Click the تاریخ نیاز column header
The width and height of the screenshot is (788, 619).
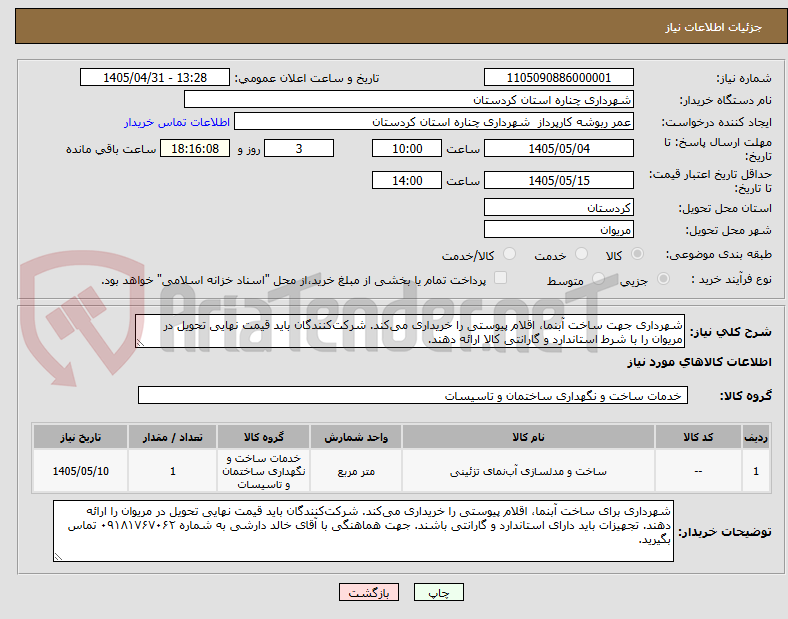point(80,437)
